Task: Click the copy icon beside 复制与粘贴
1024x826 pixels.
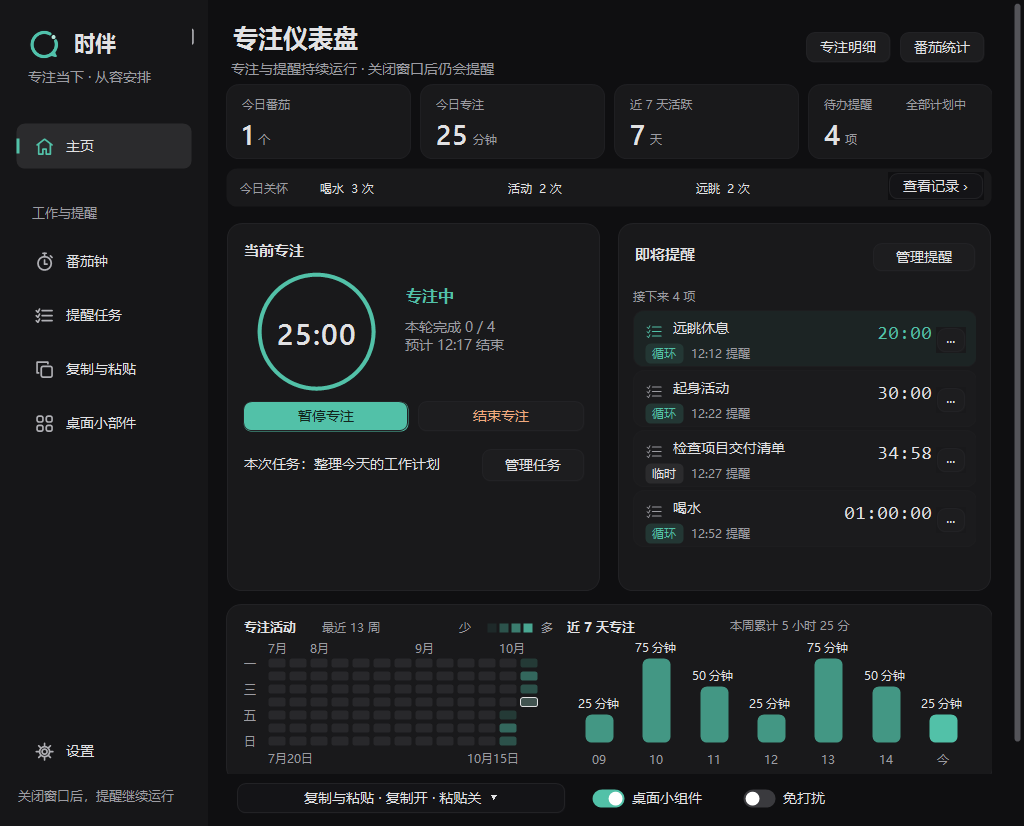Action: pos(44,369)
